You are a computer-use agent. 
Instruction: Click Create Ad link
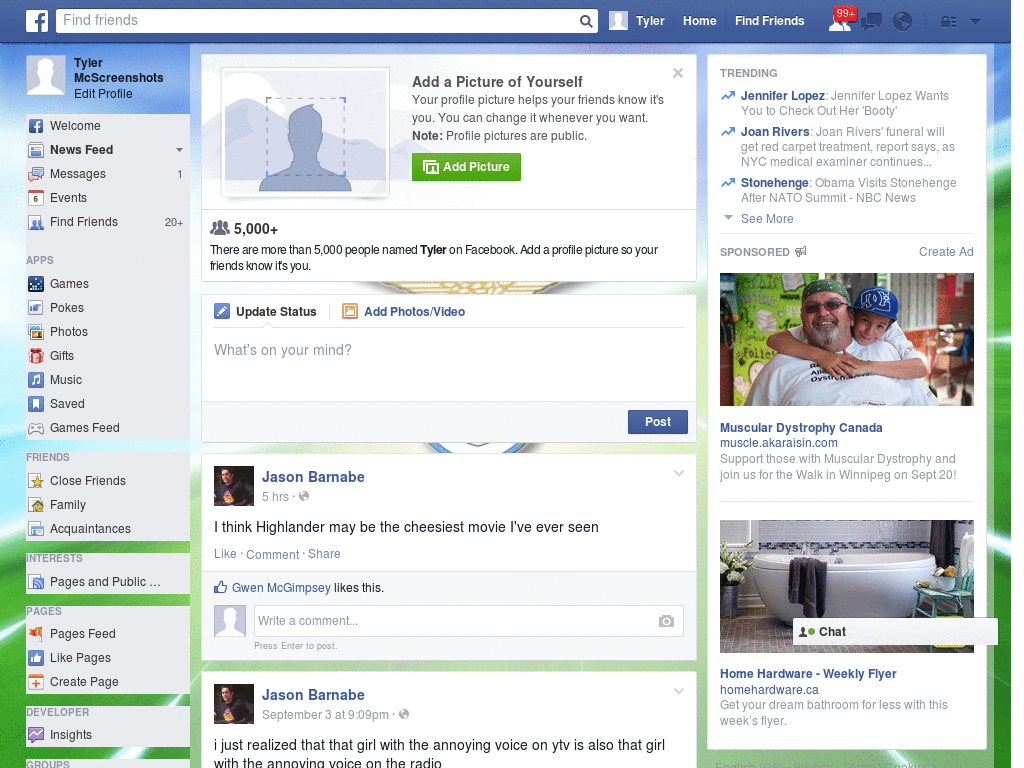[946, 252]
